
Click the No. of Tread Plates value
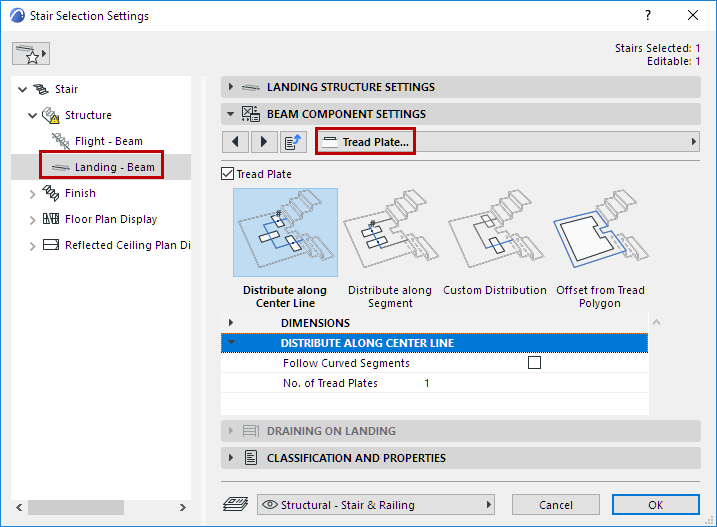427,383
